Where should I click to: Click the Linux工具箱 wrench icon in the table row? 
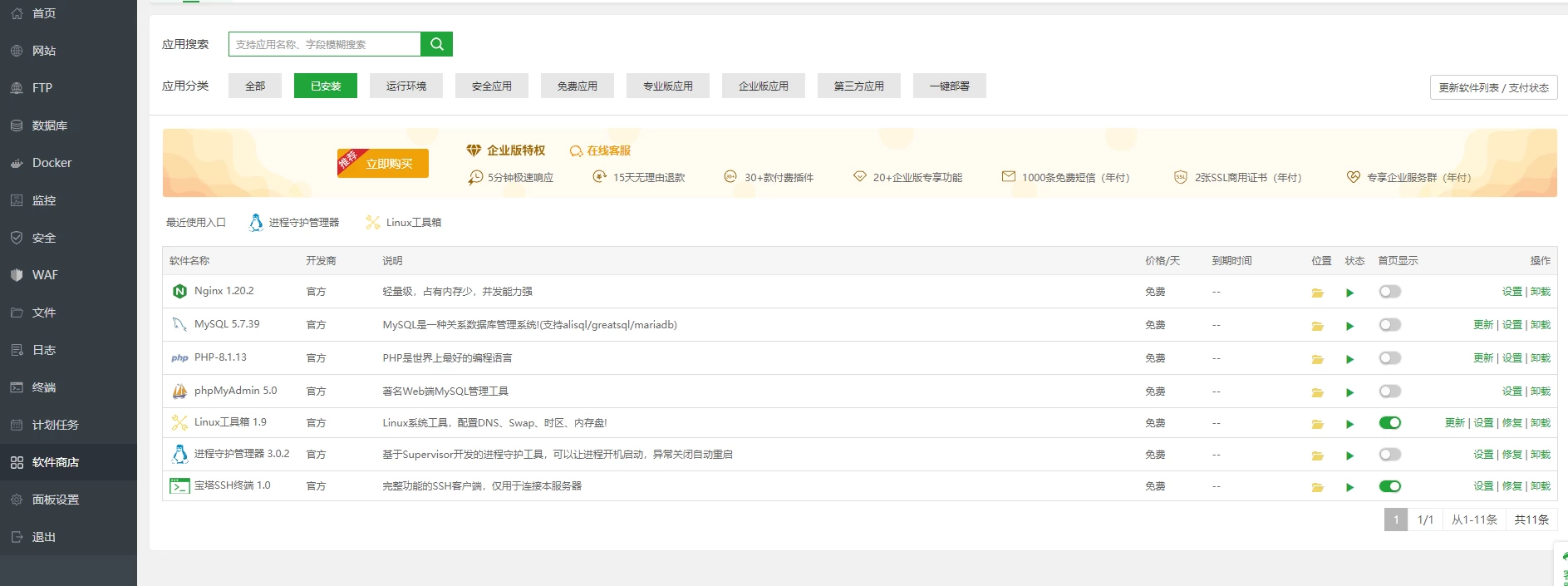tap(179, 422)
